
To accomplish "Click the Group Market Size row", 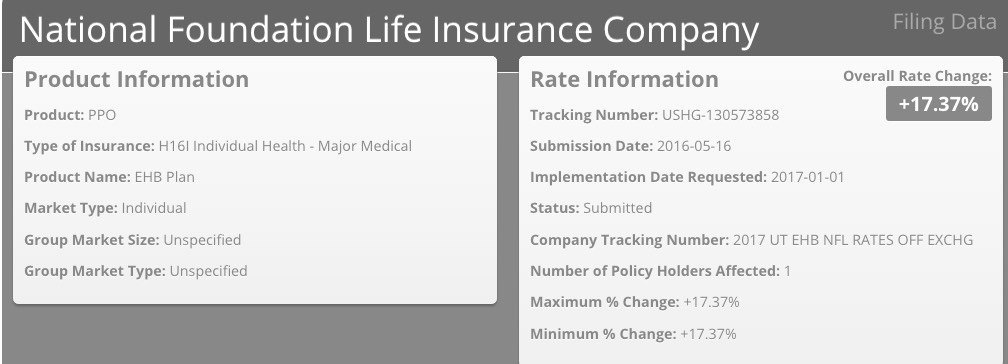I will point(132,240).
